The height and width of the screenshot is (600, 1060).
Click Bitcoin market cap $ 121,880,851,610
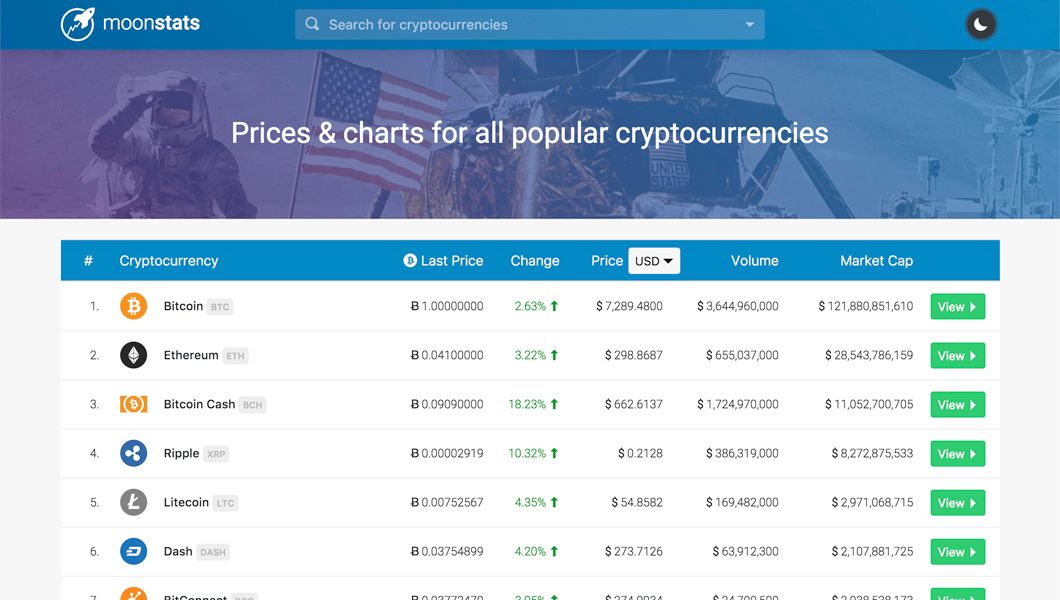[x=865, y=306]
